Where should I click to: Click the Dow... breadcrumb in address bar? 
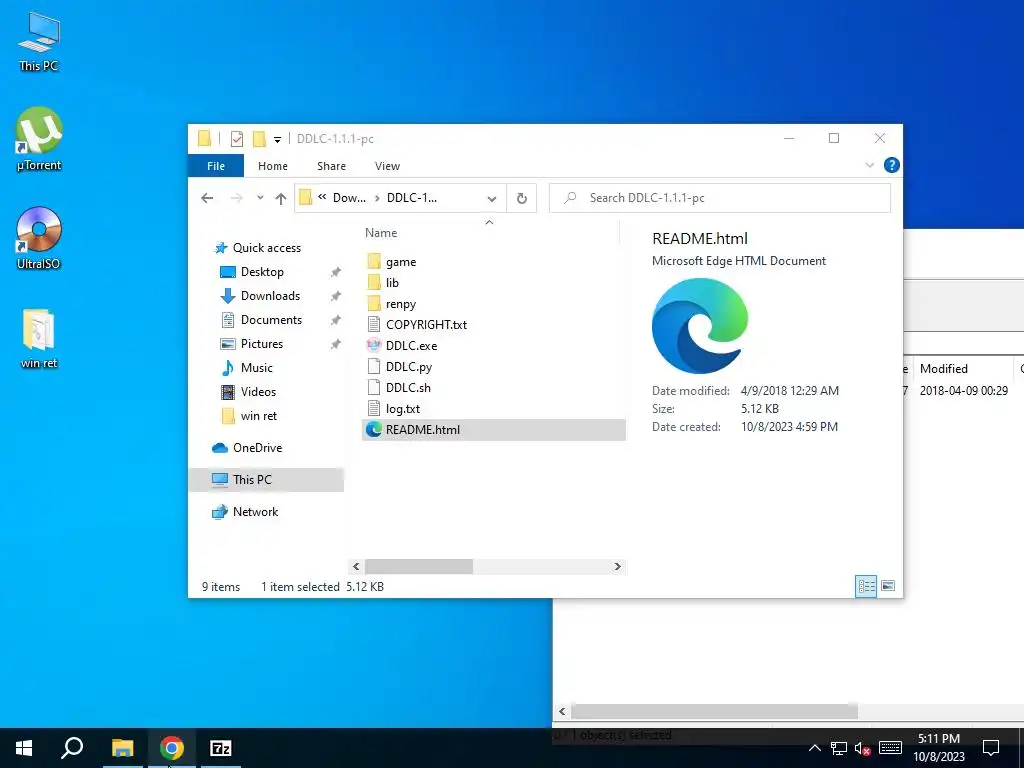click(x=349, y=198)
